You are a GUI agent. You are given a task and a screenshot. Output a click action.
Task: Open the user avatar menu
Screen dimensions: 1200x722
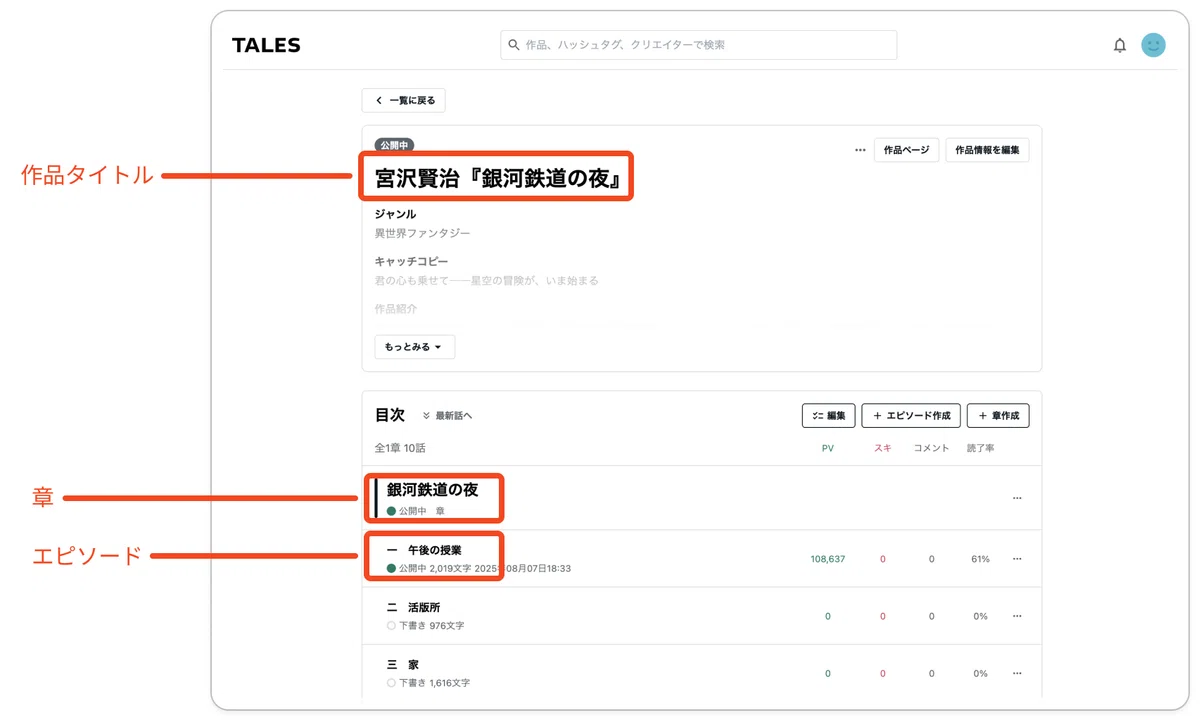(x=1153, y=45)
